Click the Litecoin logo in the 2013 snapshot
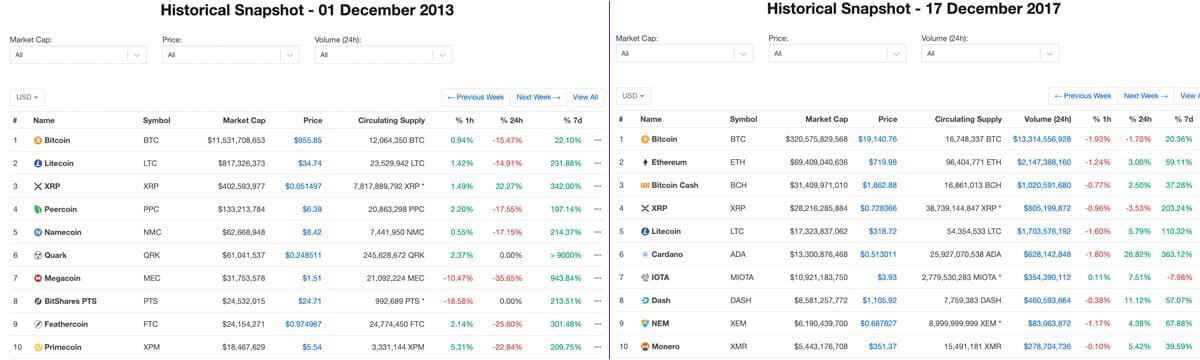The image size is (1200, 360). pos(38,163)
